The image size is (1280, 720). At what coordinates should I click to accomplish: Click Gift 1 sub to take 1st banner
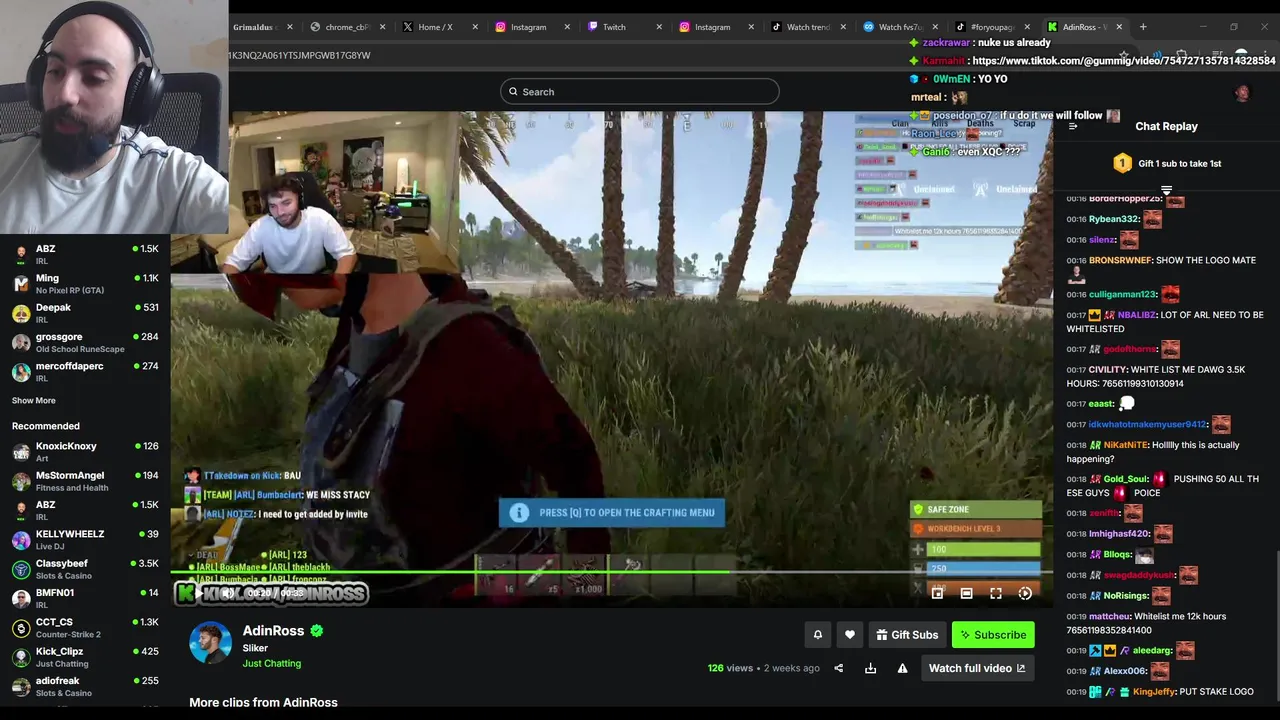click(x=1166, y=163)
